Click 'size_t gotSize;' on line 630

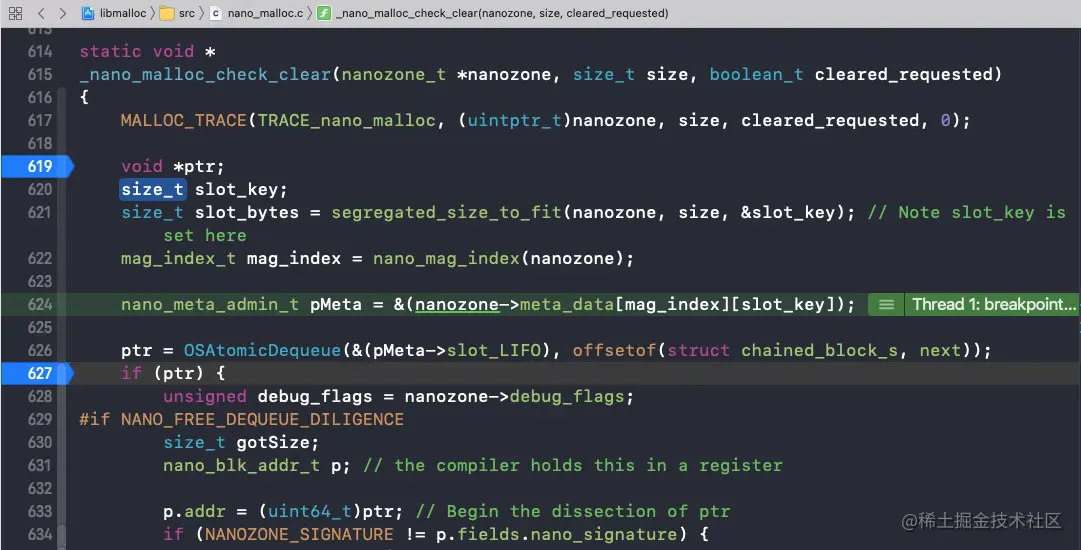tap(241, 442)
